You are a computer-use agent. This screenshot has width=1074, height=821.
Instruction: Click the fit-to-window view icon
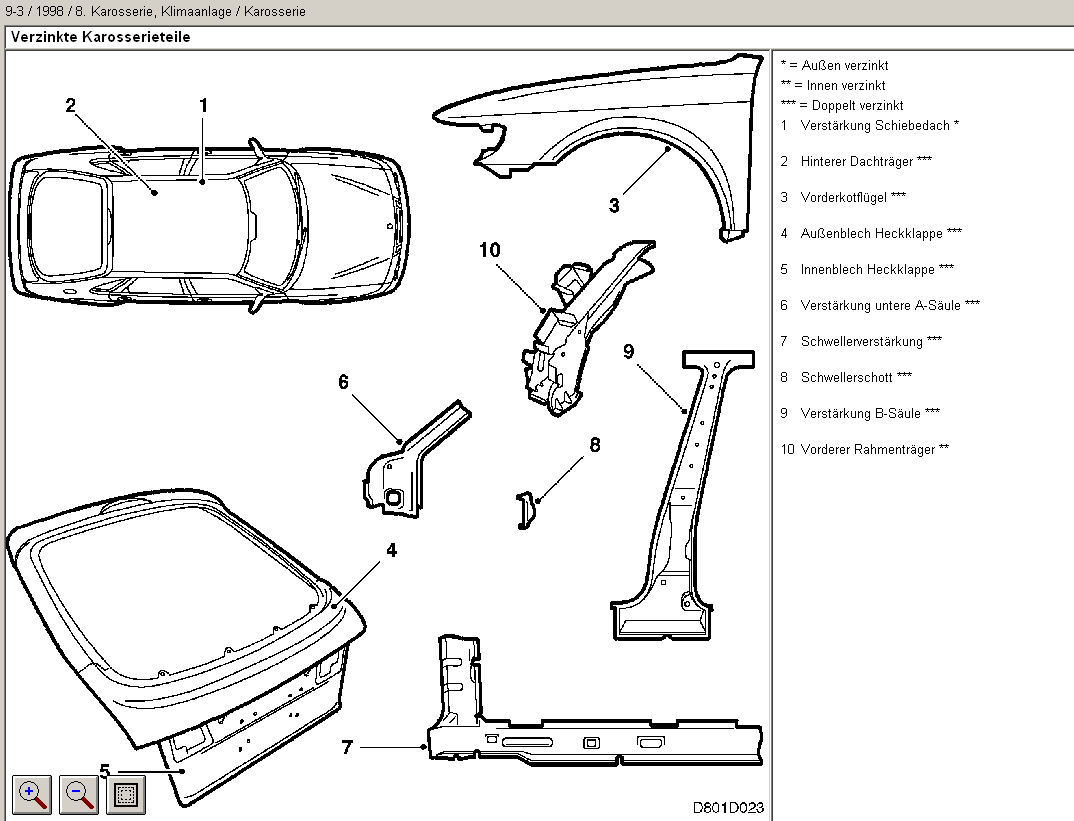tap(125, 794)
